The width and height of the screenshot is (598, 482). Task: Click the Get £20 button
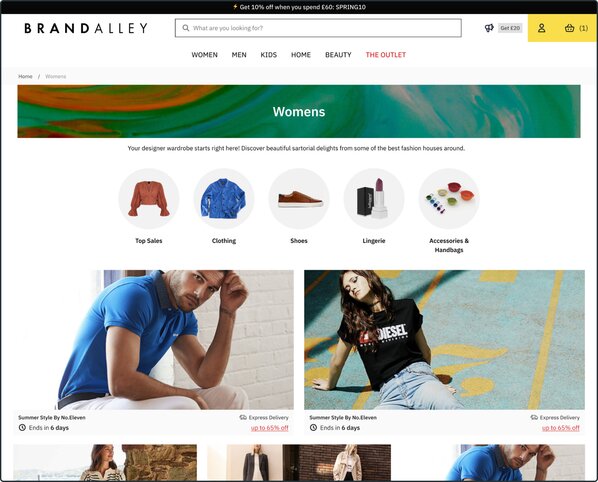510,28
